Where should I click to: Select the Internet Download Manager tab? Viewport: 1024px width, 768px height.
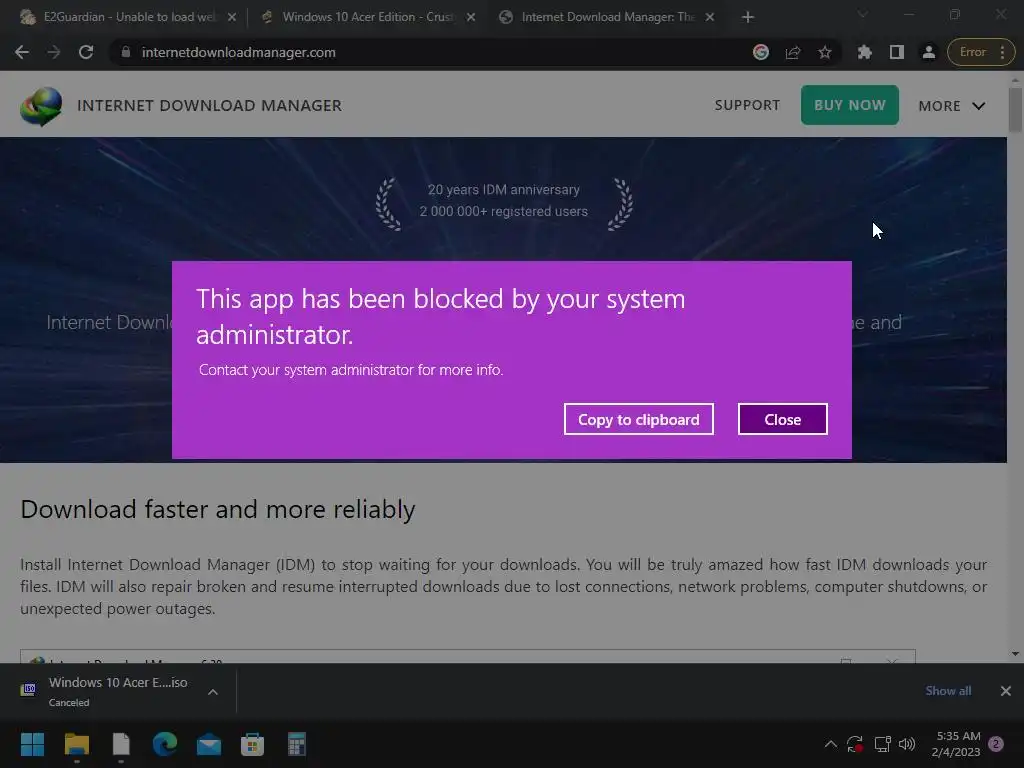click(607, 17)
